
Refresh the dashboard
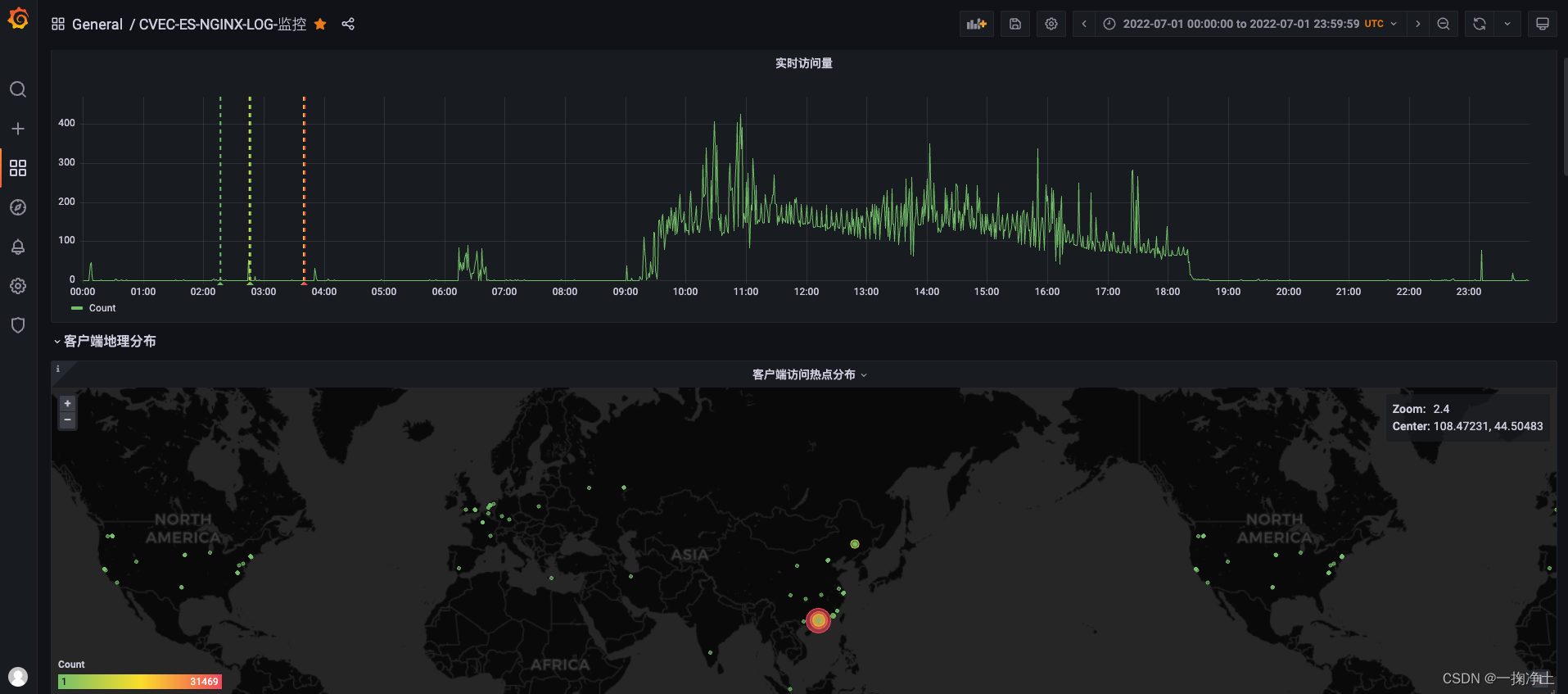coord(1480,24)
